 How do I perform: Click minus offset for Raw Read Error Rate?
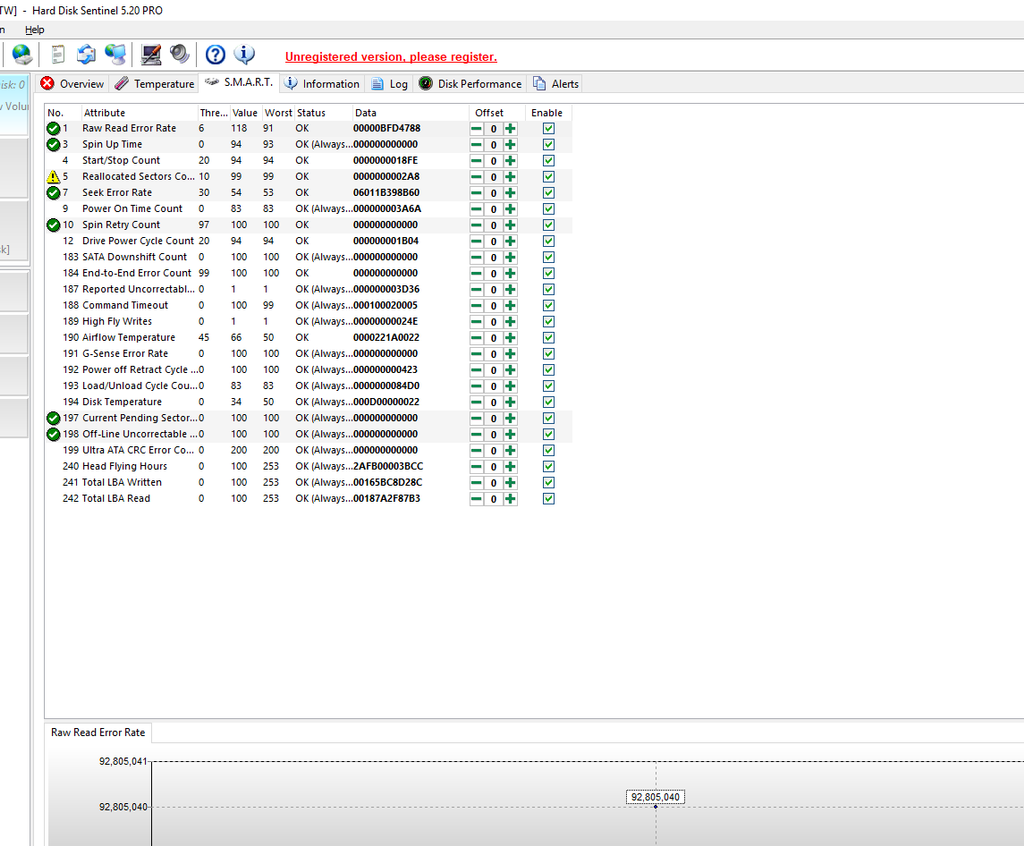[x=477, y=129]
